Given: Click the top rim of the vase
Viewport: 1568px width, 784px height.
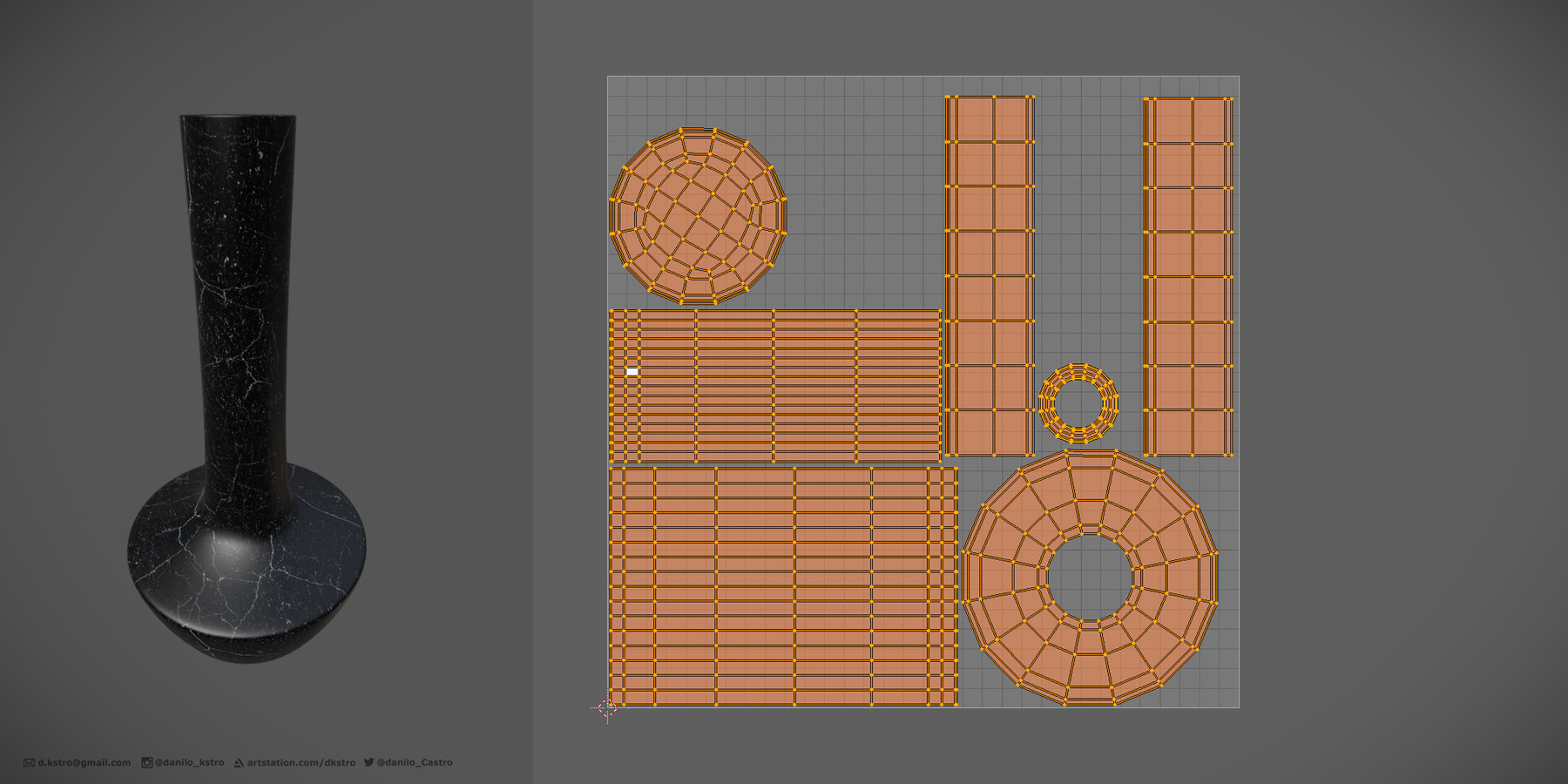Looking at the screenshot, I should click(x=238, y=118).
